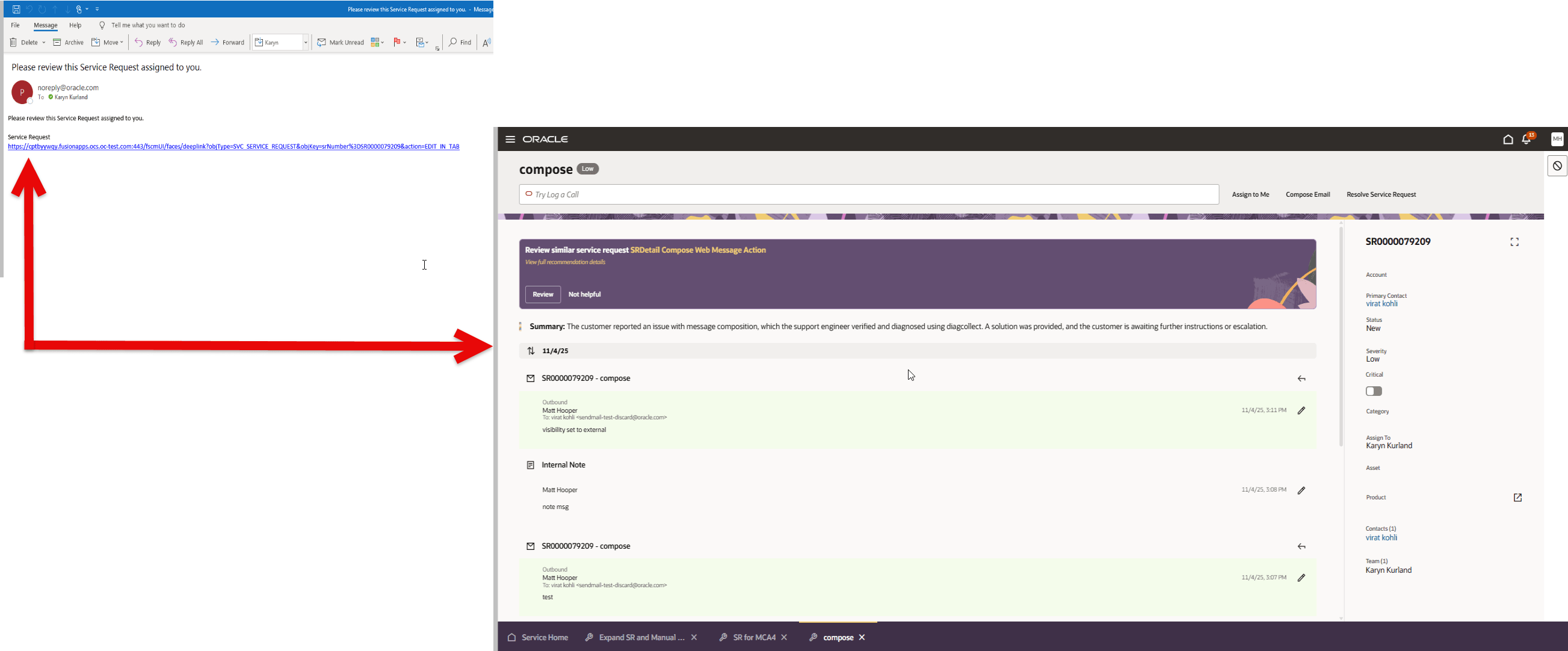This screenshot has height=651, width=1568.
Task: Click the sort order icon beside 11/4/25
Action: 531,351
